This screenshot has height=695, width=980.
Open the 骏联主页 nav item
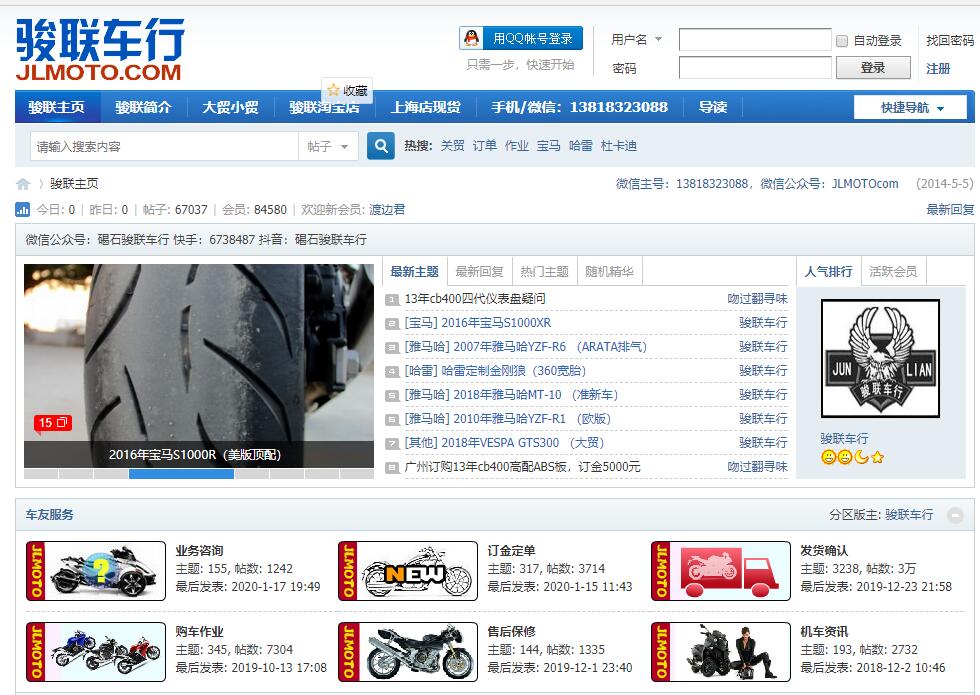56,108
